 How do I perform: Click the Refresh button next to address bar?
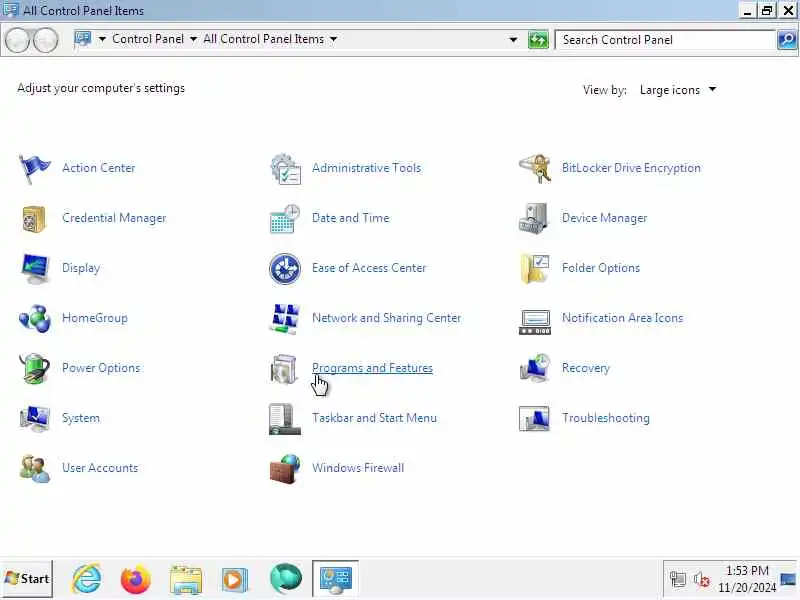pos(538,39)
